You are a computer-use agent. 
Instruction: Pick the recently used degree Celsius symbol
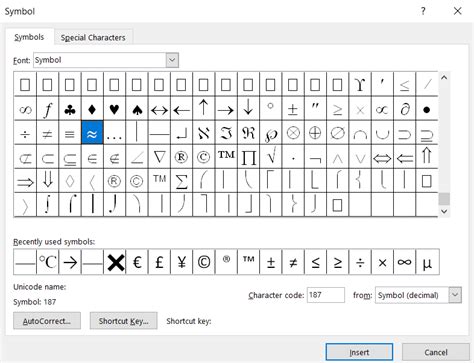pyautogui.click(x=48, y=262)
